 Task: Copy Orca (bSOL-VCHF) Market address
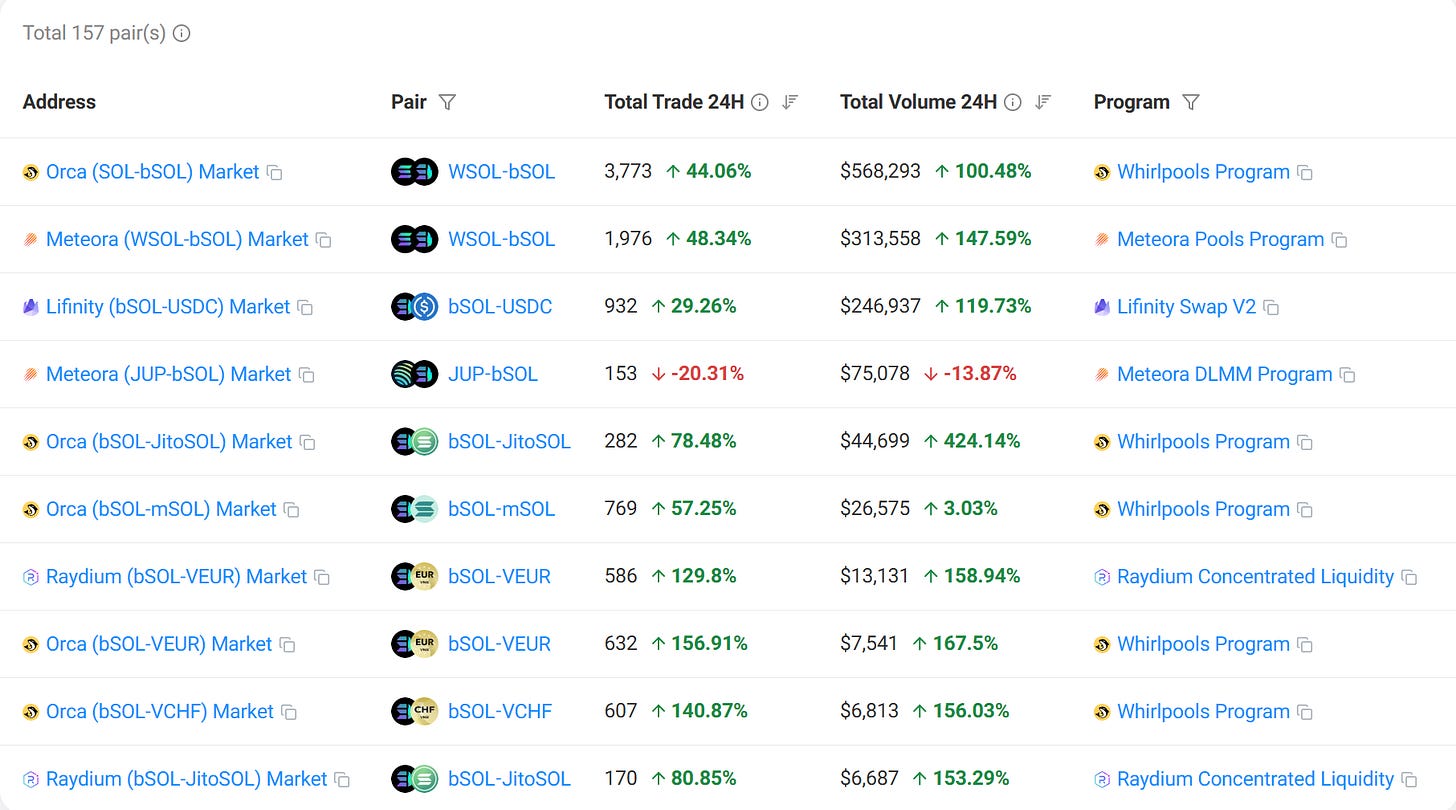(289, 713)
